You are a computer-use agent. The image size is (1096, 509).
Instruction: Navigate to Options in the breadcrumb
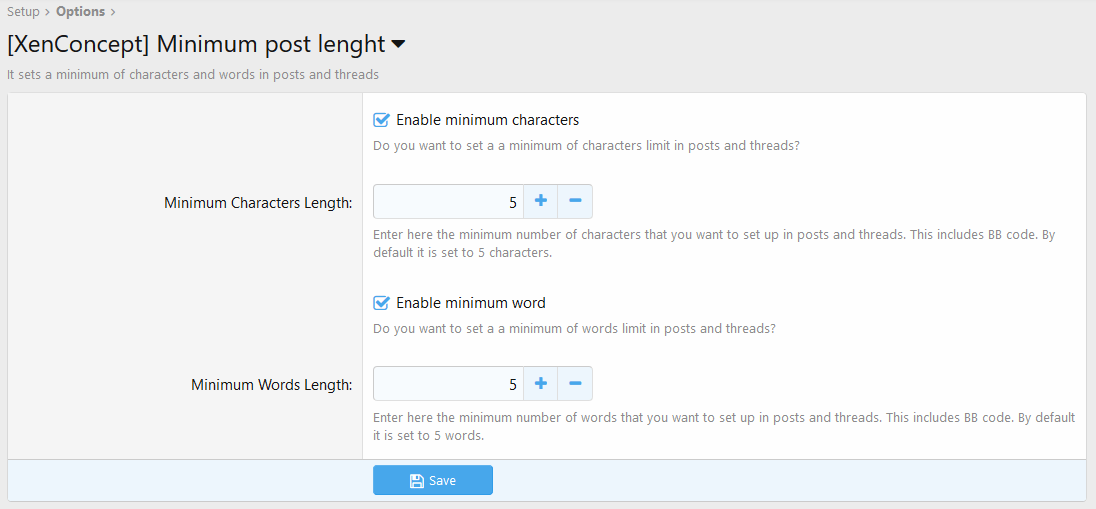(x=80, y=12)
